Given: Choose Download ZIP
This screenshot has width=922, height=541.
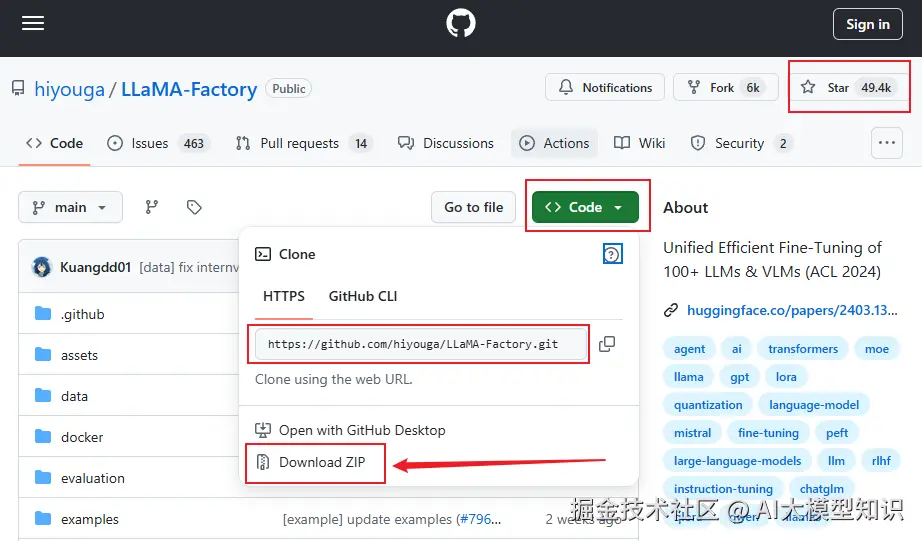Looking at the screenshot, I should pyautogui.click(x=310, y=462).
